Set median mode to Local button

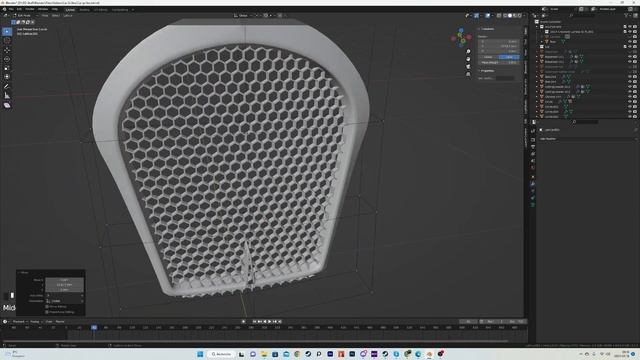coord(509,57)
